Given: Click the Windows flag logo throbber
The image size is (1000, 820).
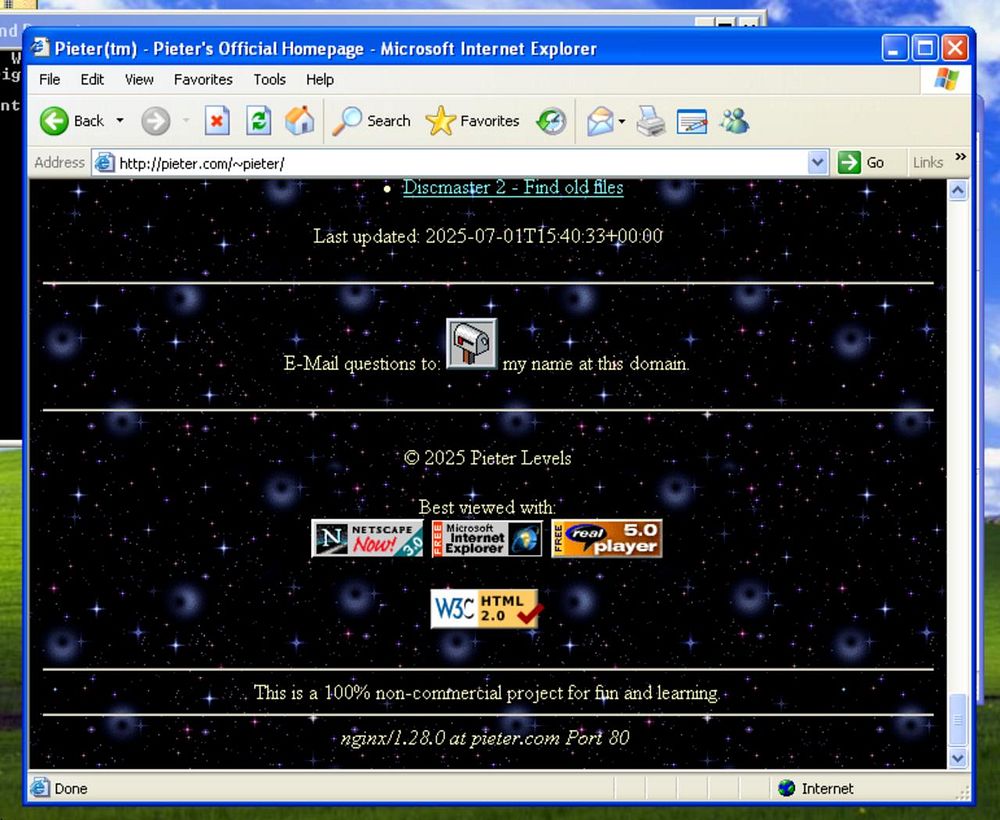Looking at the screenshot, I should 946,80.
